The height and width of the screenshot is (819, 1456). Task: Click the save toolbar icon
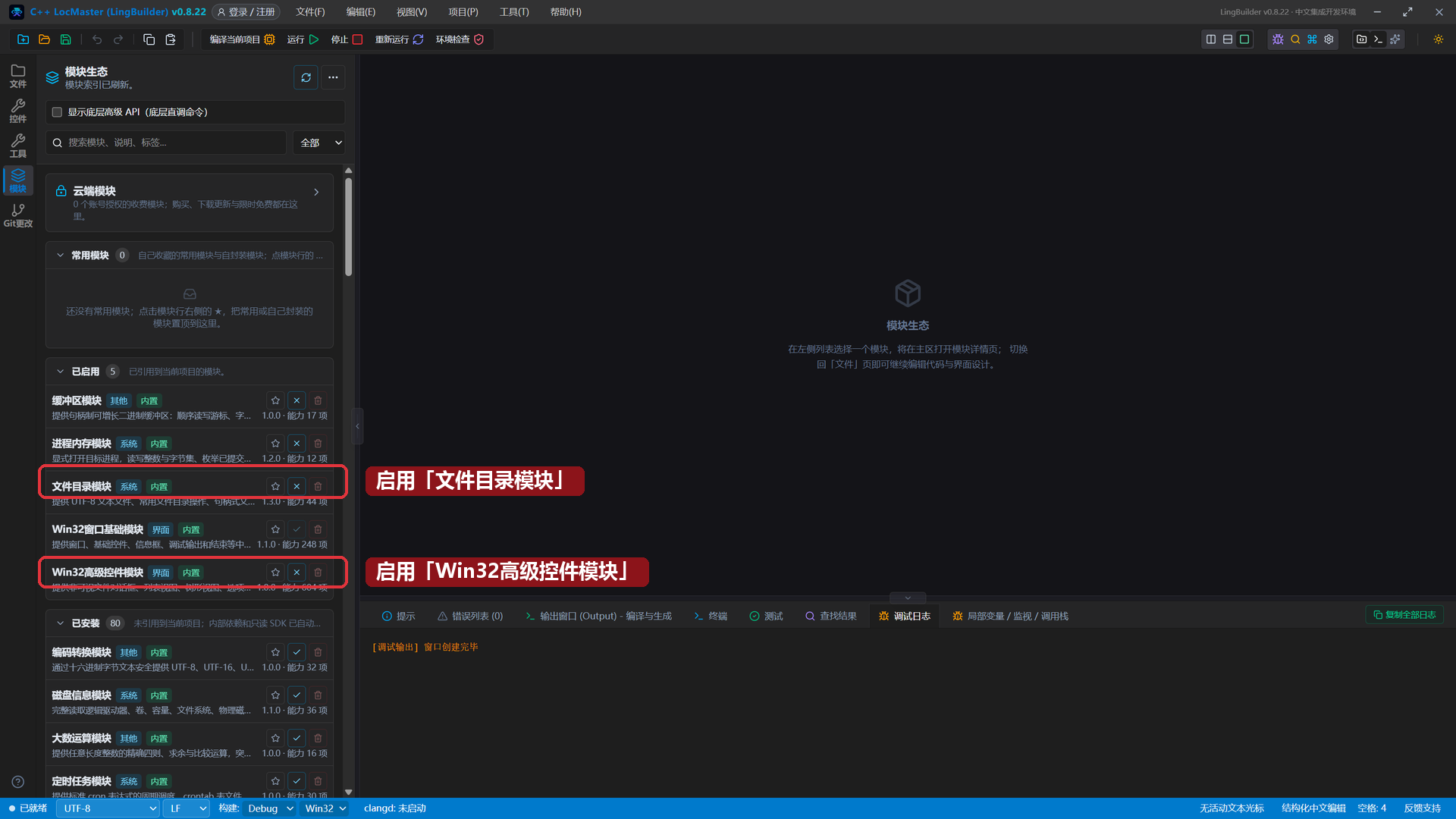[65, 39]
